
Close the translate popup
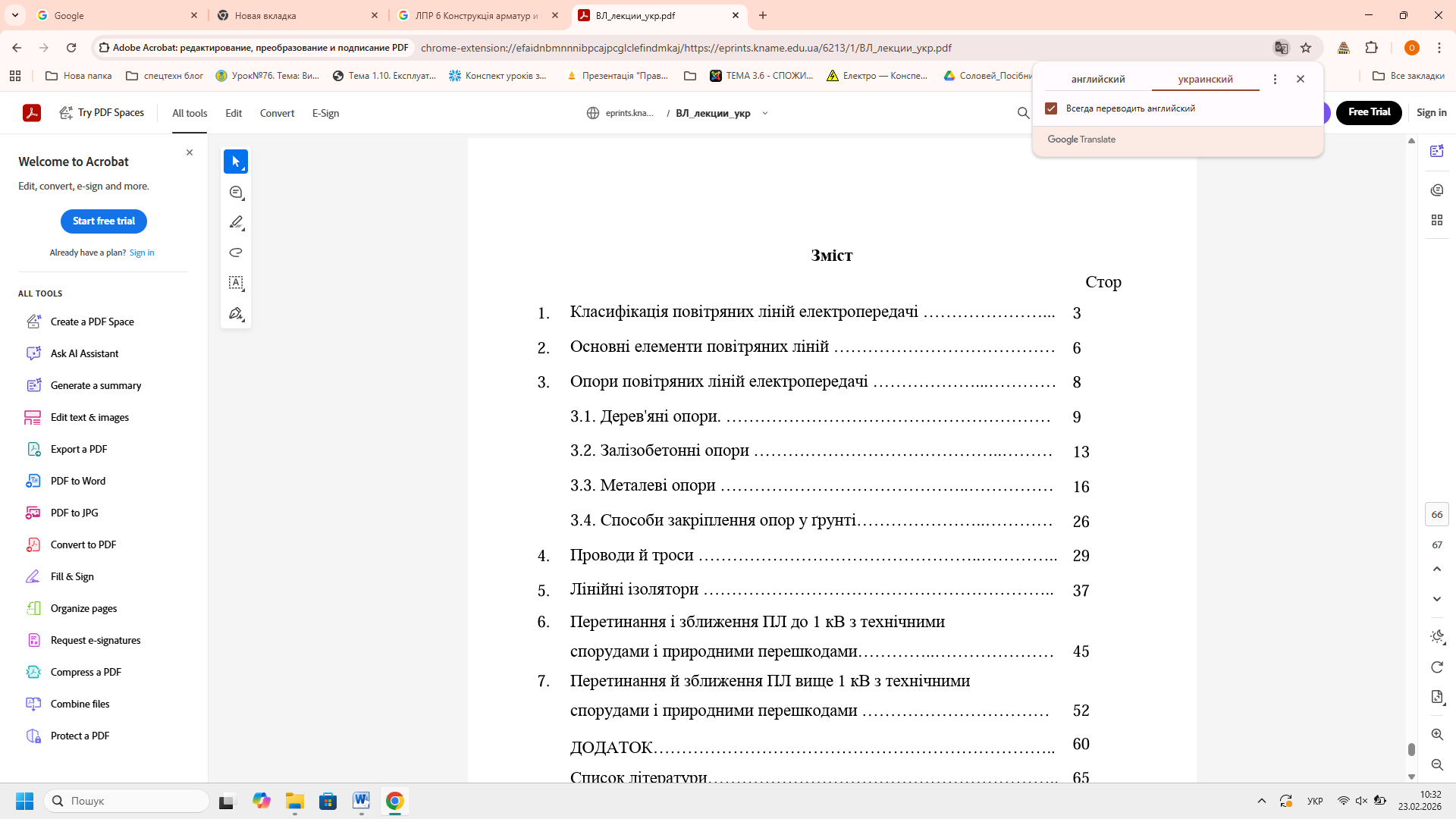pyautogui.click(x=1301, y=79)
